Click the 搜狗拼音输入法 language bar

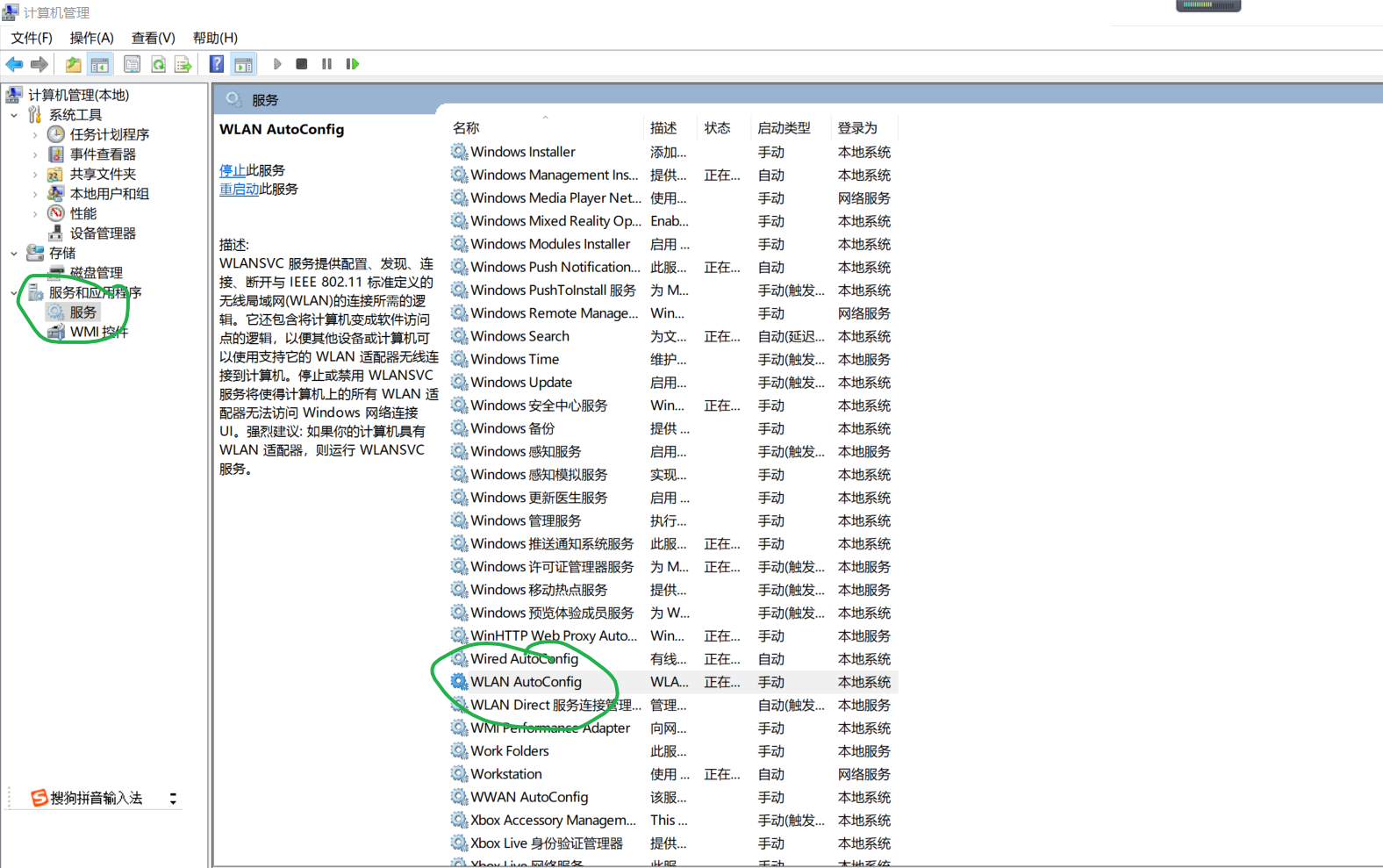[88, 798]
